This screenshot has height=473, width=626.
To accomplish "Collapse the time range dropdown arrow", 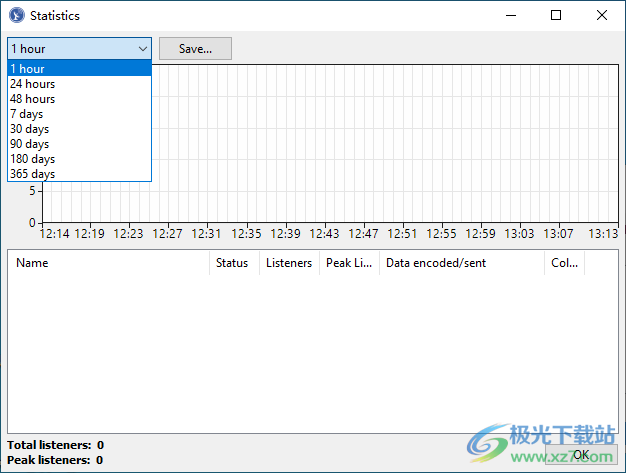I will [x=142, y=49].
